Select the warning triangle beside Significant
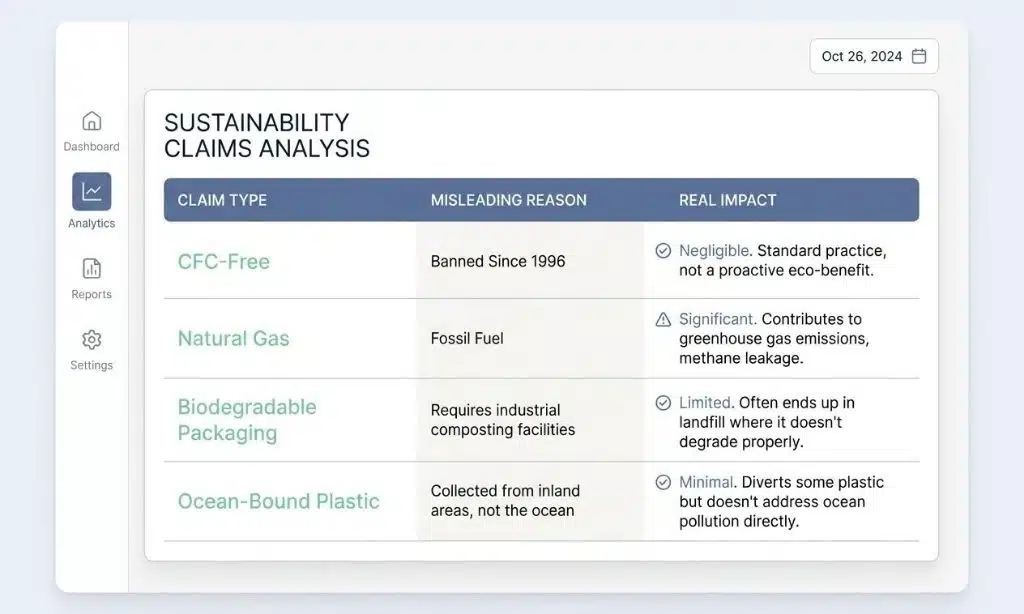This screenshot has height=614, width=1024. (662, 319)
